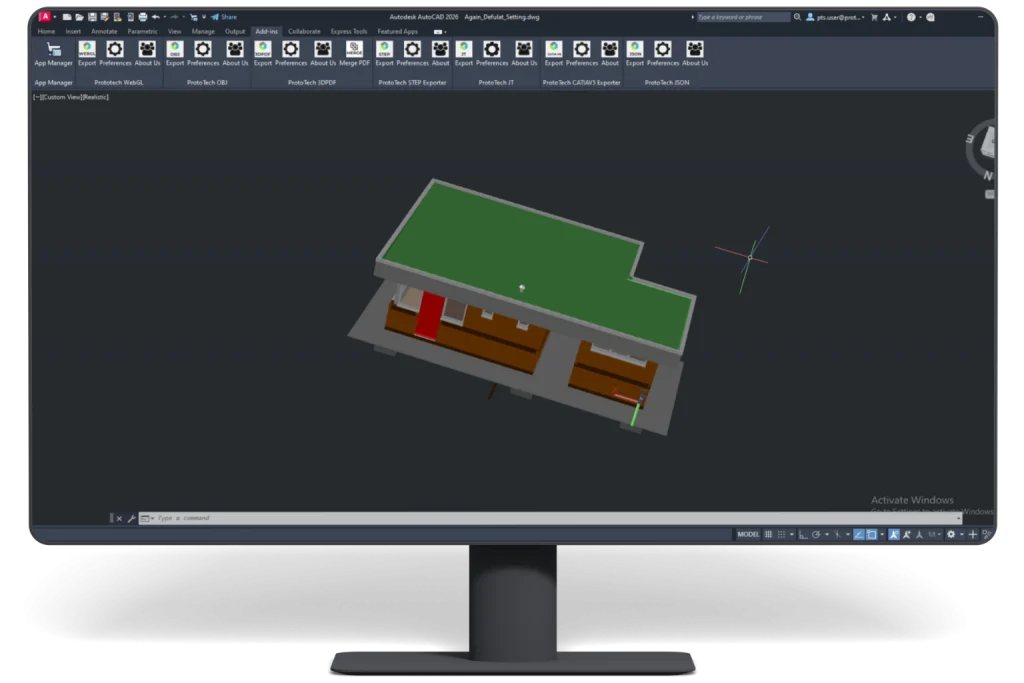Viewport: 1024px width, 683px height.
Task: Enable snap mode on the status bar
Action: (x=780, y=534)
